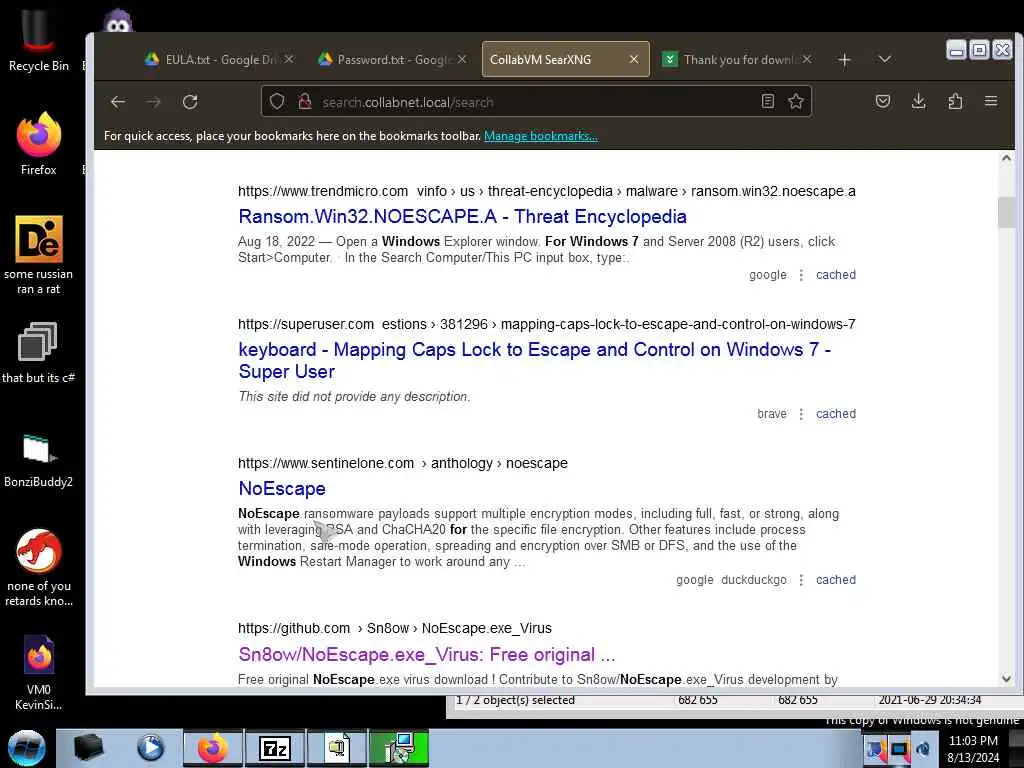Open the black box taskbar icon
The width and height of the screenshot is (1024, 768).
[88, 748]
